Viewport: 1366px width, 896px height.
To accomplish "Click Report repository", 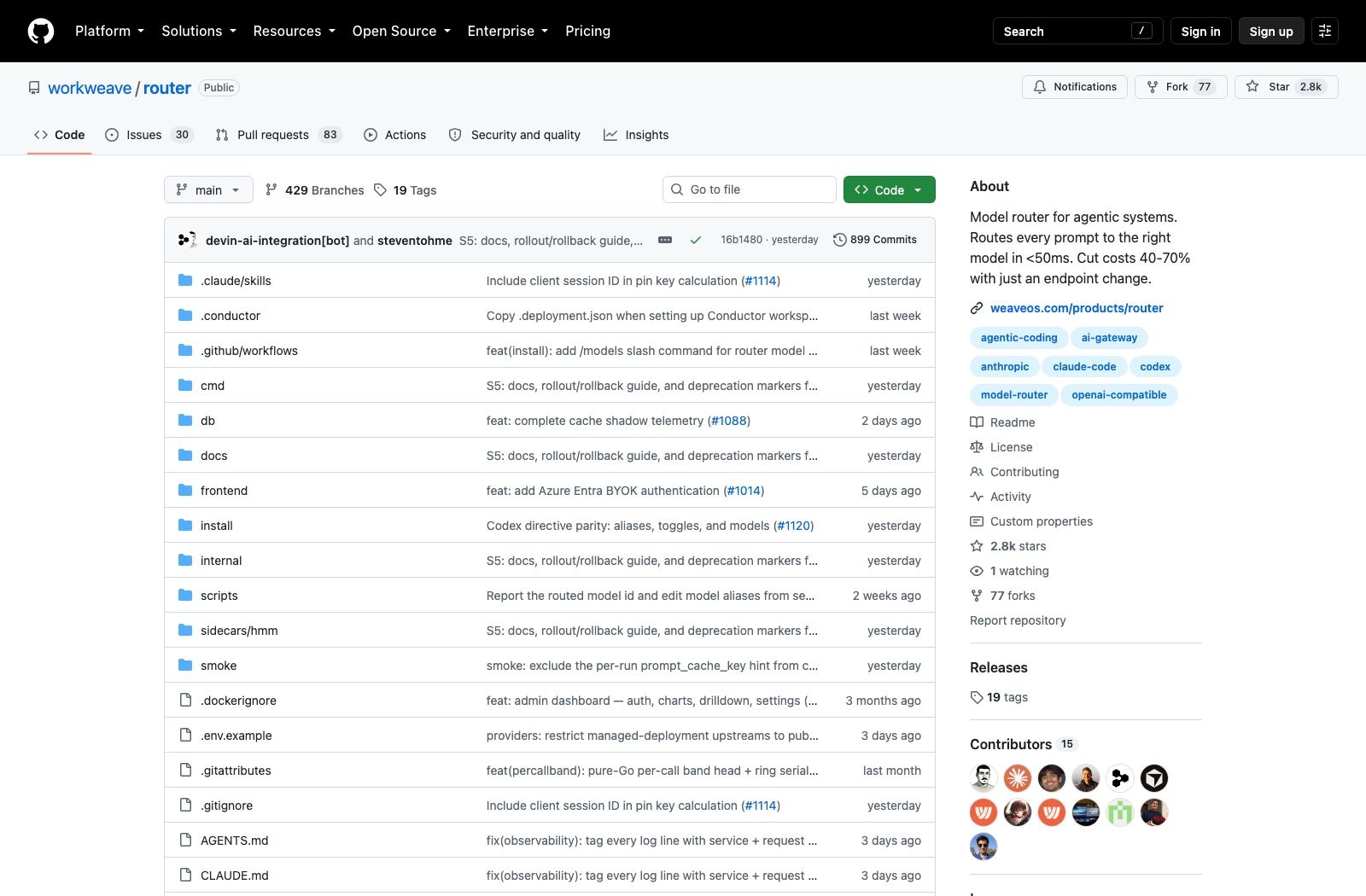I will tap(1018, 620).
